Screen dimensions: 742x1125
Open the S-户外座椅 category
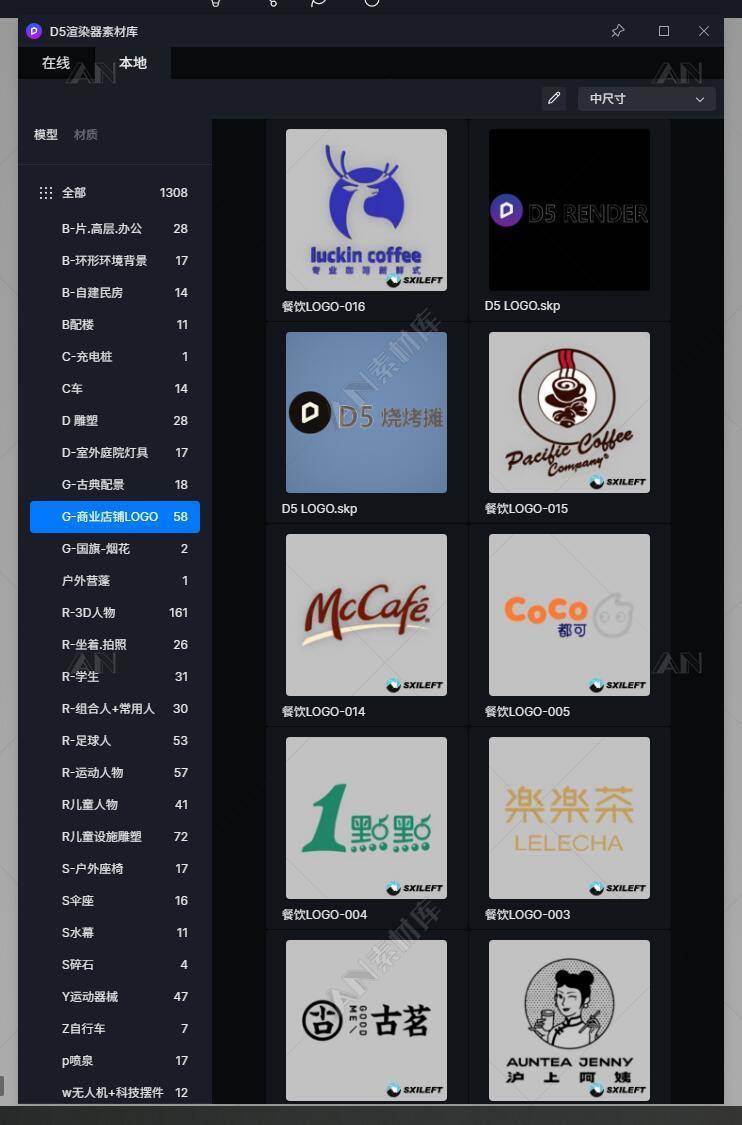pos(115,869)
